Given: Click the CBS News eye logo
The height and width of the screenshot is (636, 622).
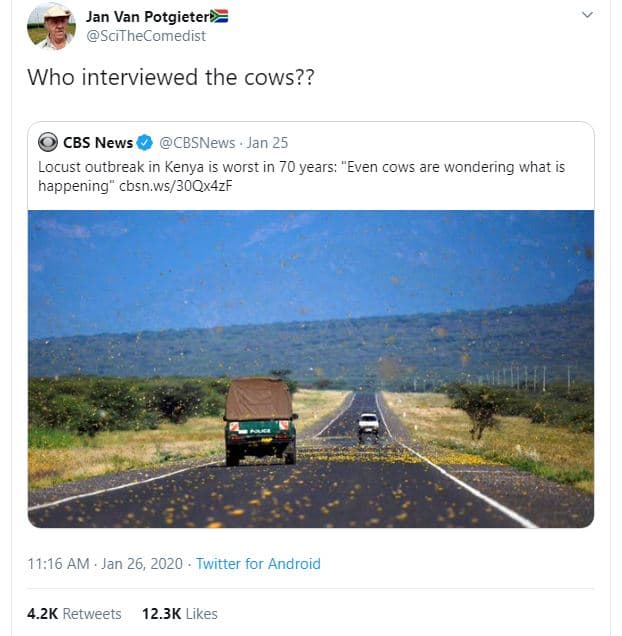Looking at the screenshot, I should click(48, 142).
